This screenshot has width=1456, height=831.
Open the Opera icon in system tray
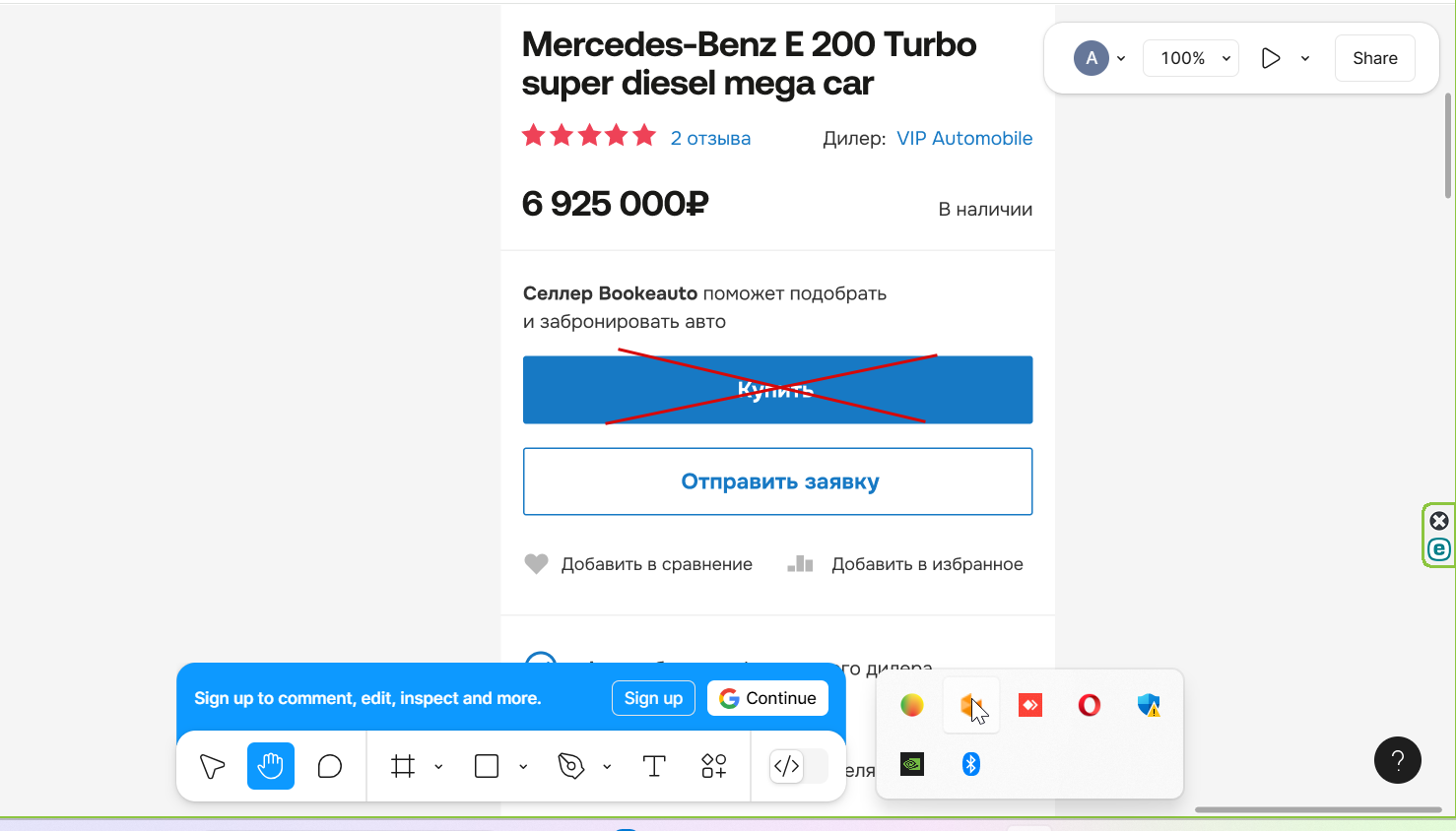[x=1090, y=705]
